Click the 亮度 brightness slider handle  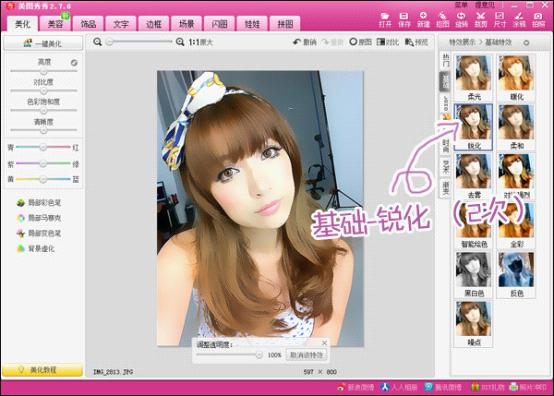(x=43, y=71)
